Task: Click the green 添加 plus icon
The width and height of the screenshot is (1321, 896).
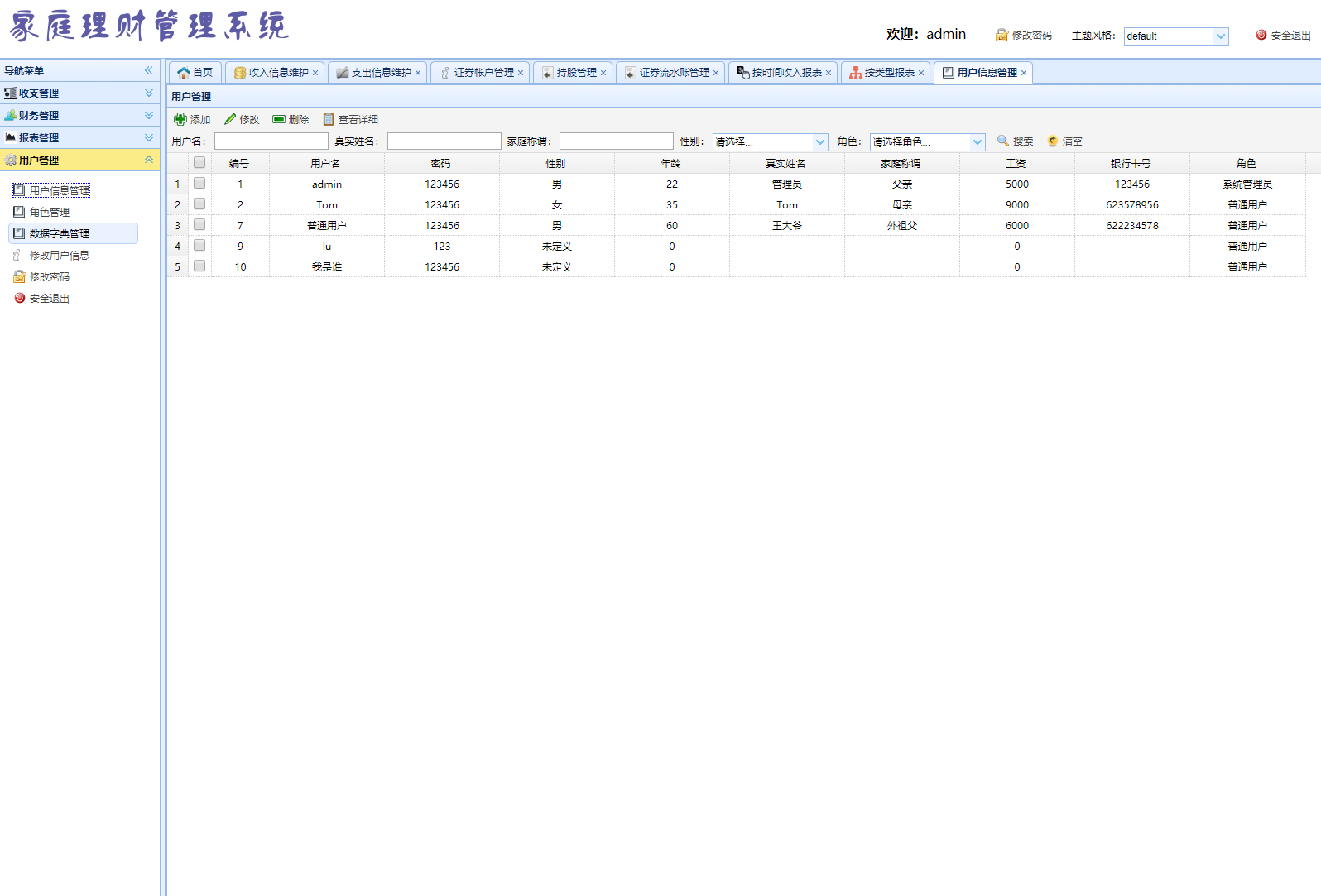Action: tap(180, 119)
